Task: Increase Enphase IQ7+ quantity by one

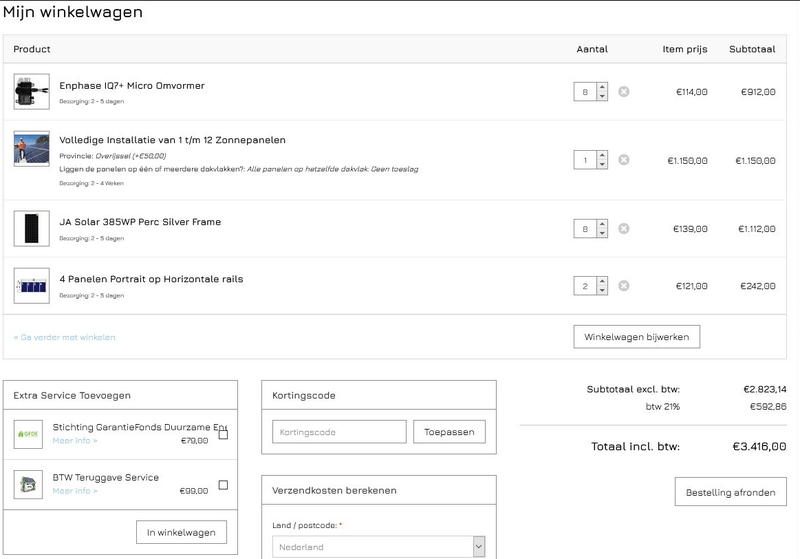Action: pyautogui.click(x=602, y=87)
